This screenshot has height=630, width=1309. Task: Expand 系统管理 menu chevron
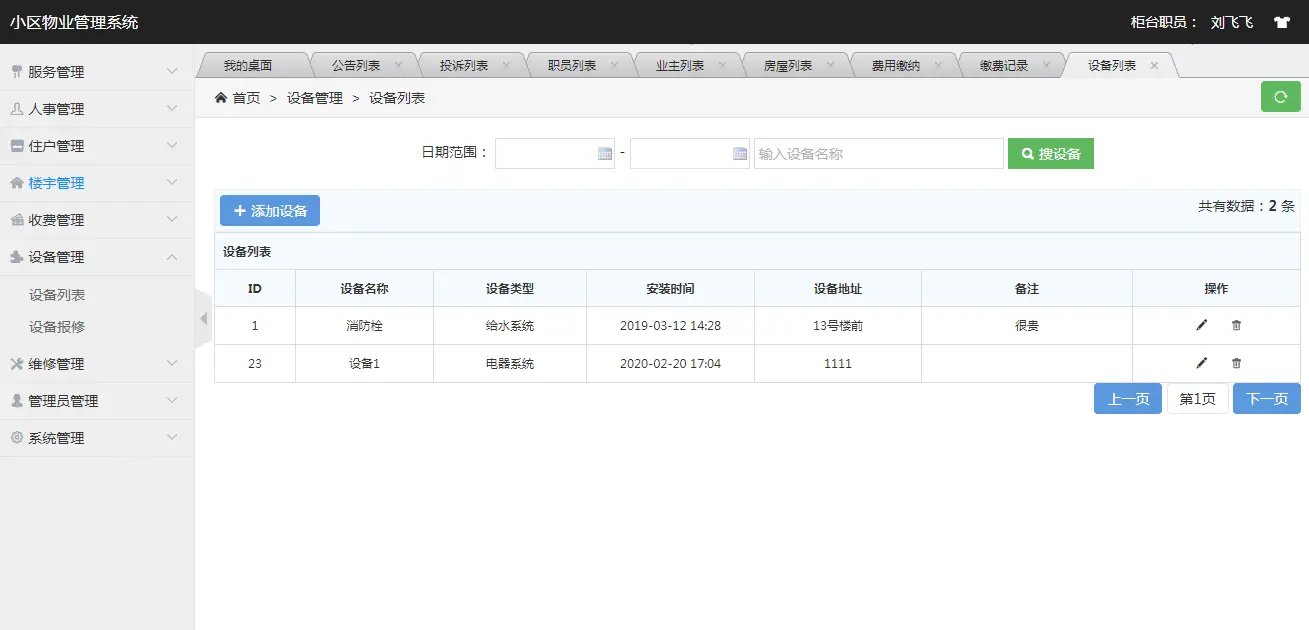click(x=172, y=437)
